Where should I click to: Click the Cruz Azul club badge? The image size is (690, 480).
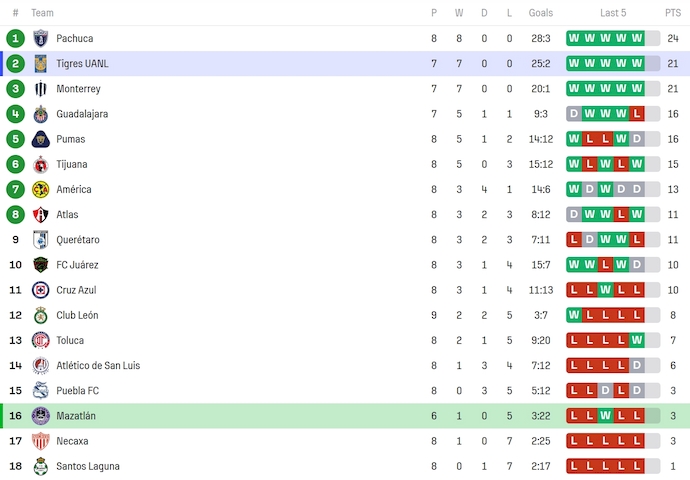tap(41, 290)
